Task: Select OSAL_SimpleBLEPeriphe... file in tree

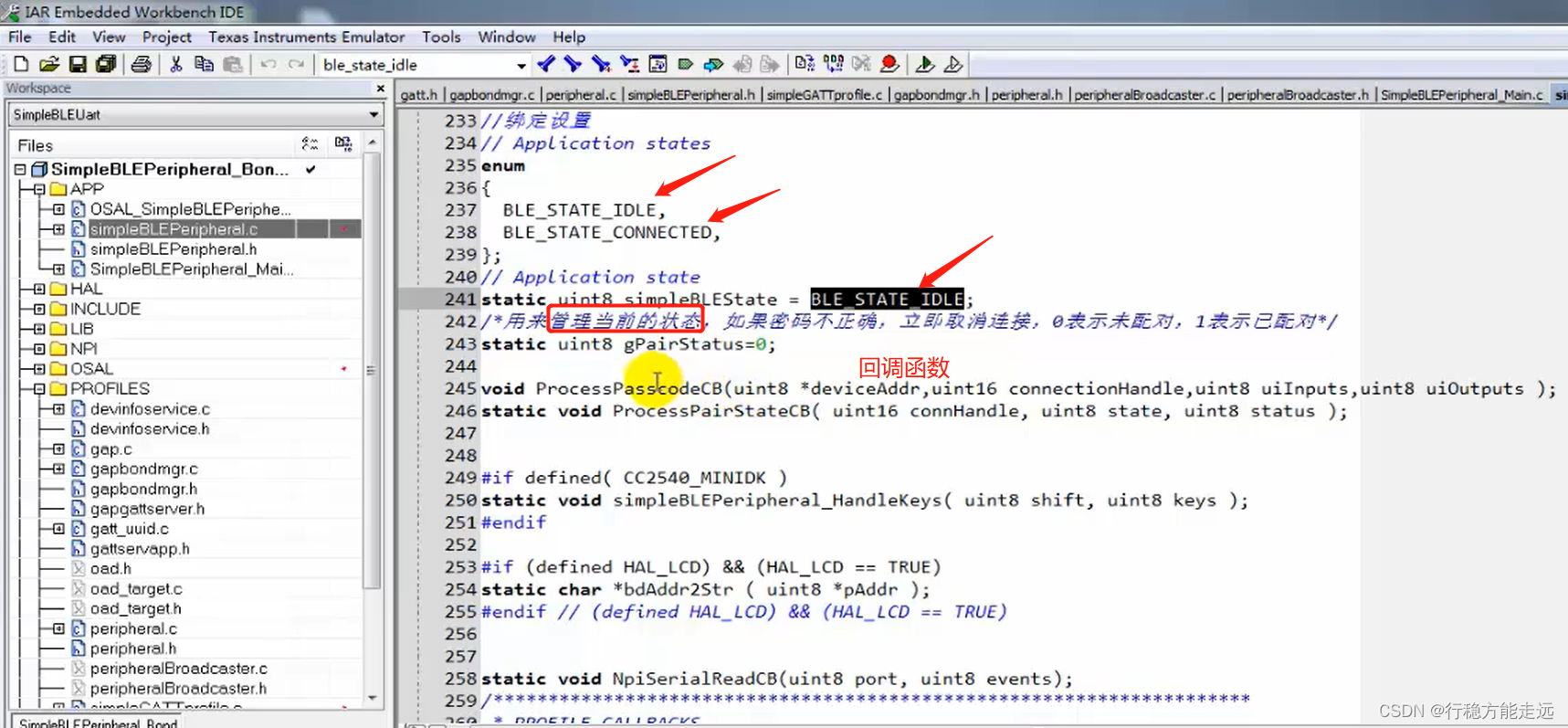Action: pyautogui.click(x=191, y=209)
